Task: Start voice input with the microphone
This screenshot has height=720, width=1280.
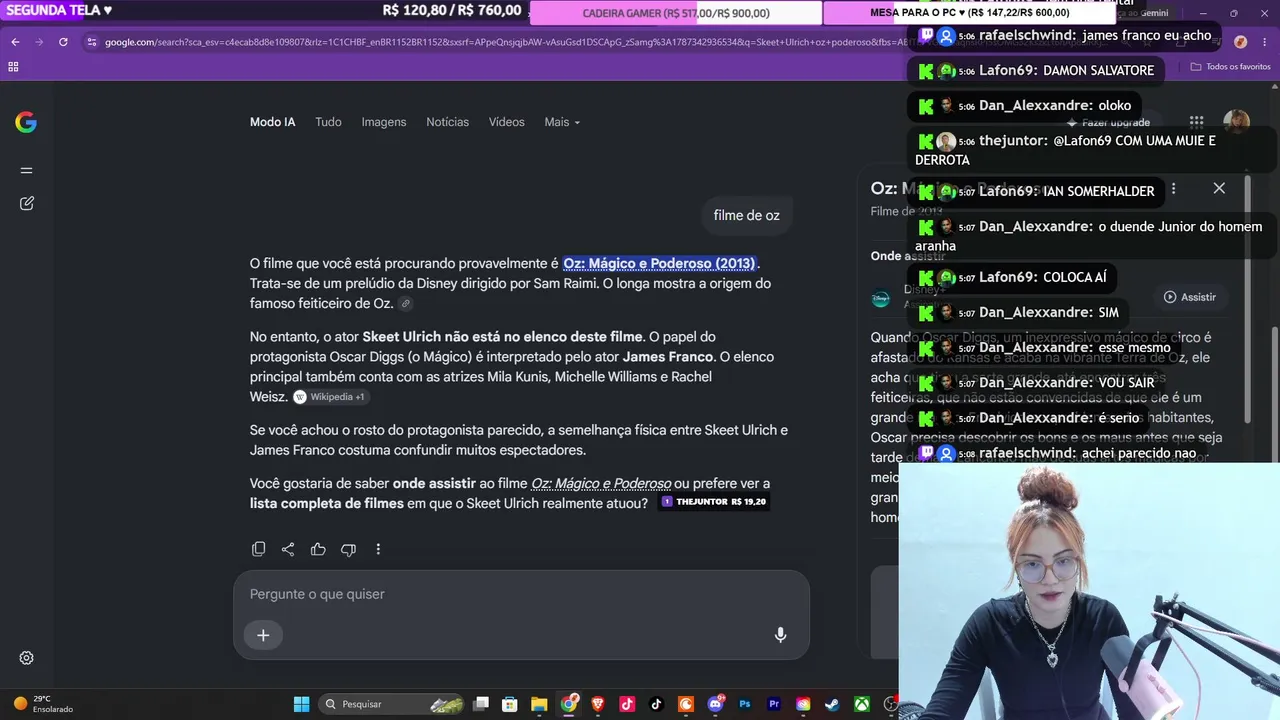Action: (x=780, y=635)
